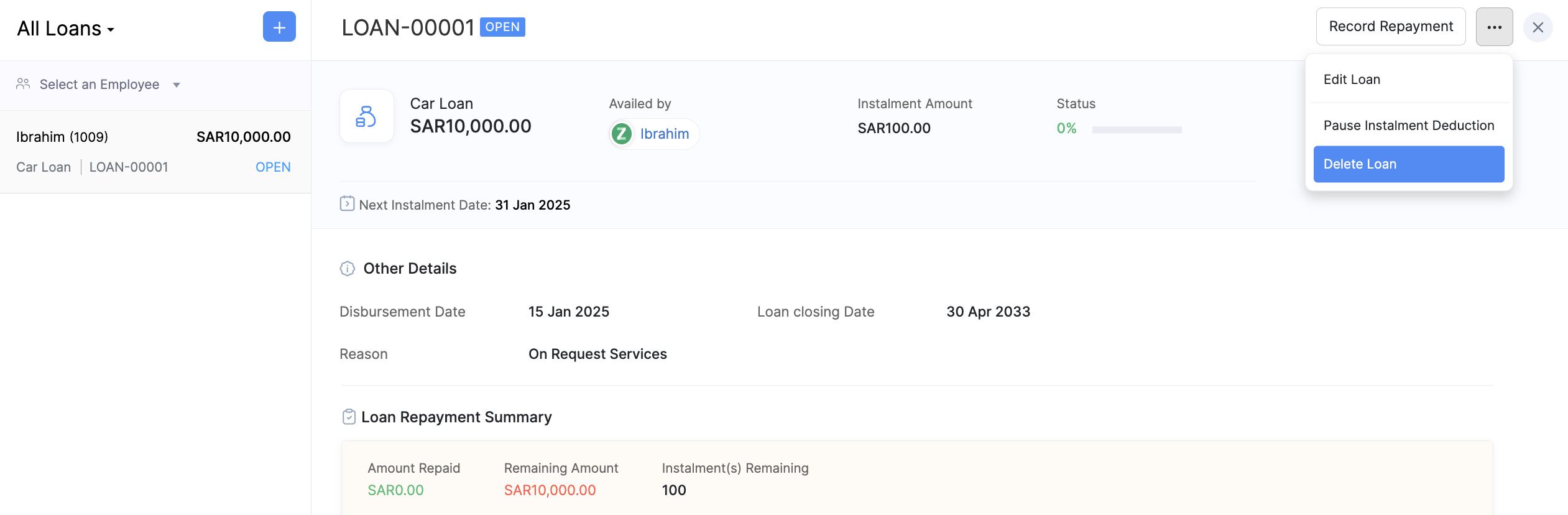The image size is (1568, 515).
Task: Click the employee filter people icon
Action: click(x=23, y=84)
